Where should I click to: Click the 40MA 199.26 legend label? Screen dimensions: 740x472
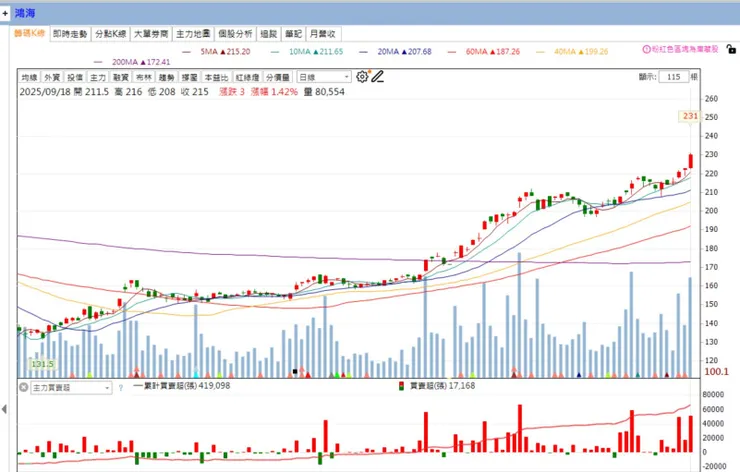pyautogui.click(x=581, y=52)
